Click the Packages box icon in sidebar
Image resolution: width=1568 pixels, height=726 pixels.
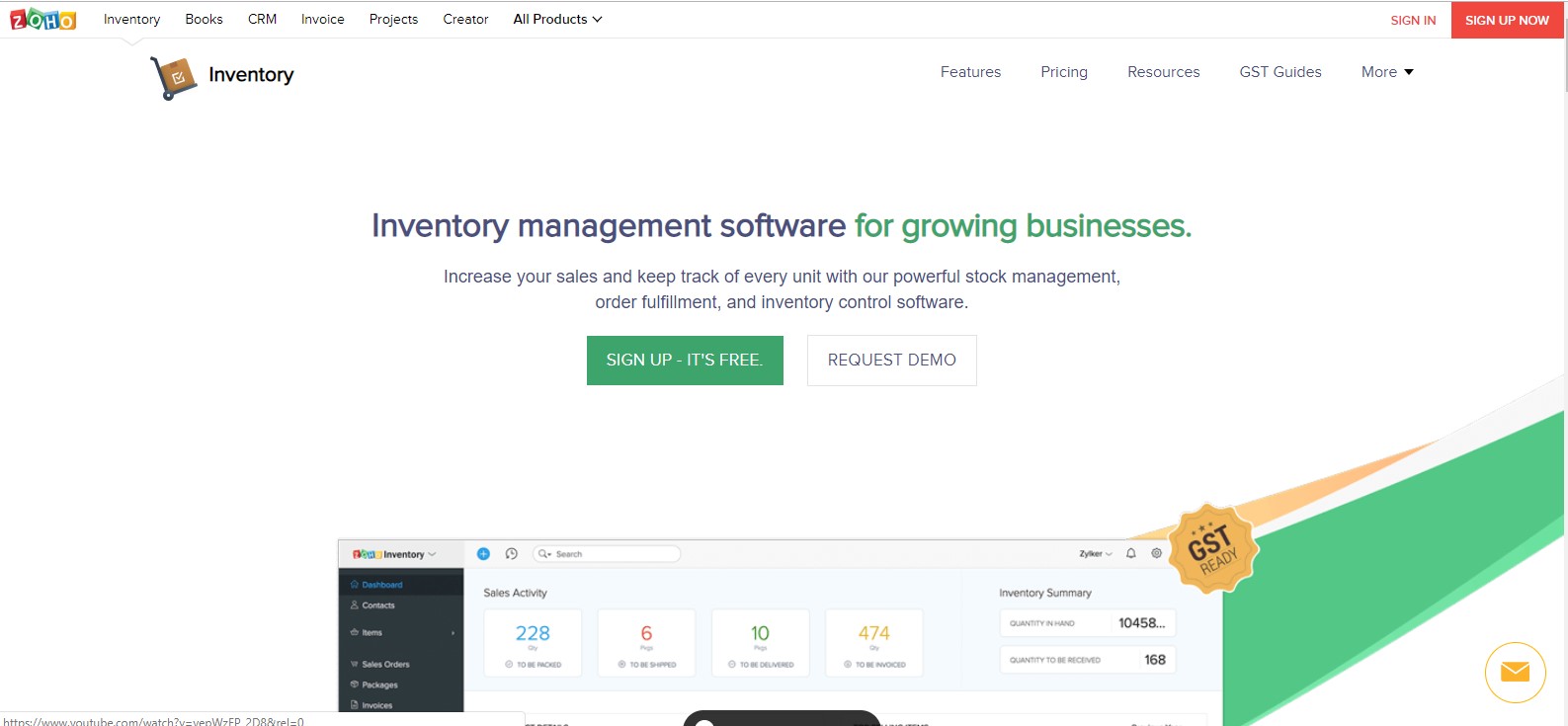tap(355, 685)
